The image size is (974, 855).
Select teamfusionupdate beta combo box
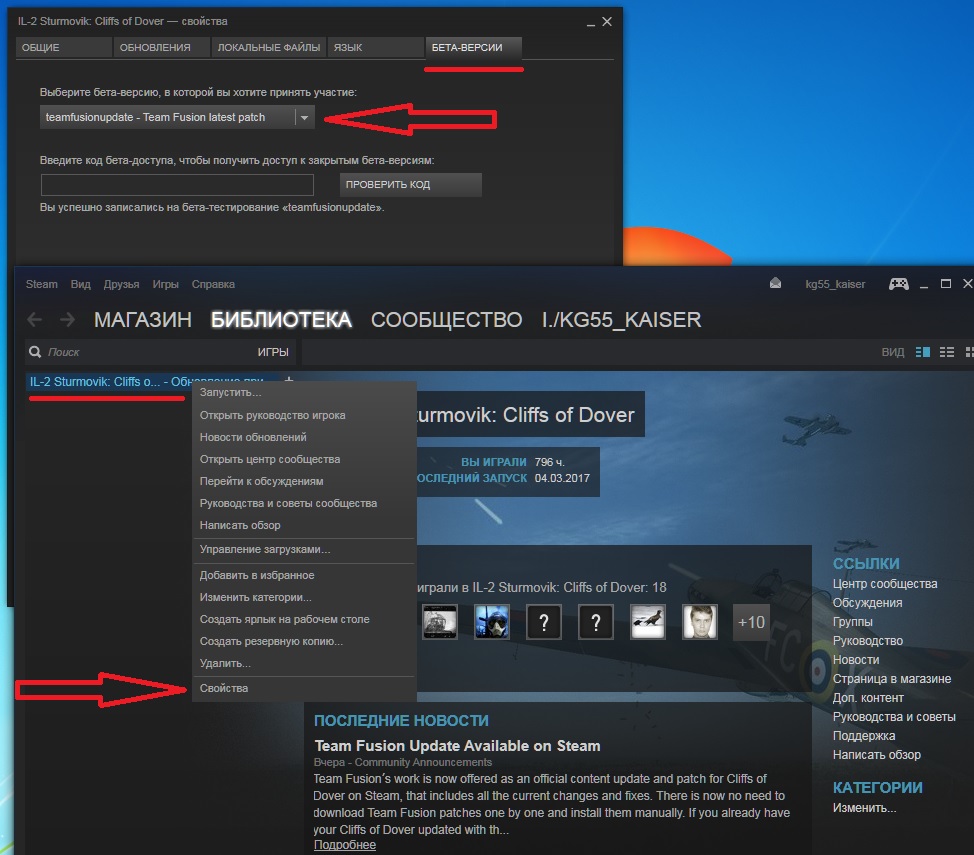pyautogui.click(x=177, y=117)
